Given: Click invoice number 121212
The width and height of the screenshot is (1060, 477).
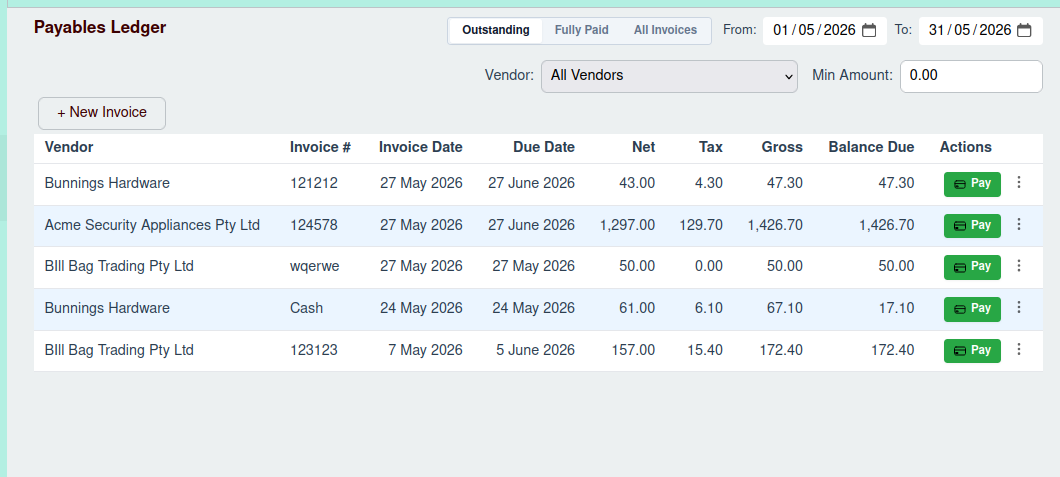Looking at the screenshot, I should tap(314, 183).
